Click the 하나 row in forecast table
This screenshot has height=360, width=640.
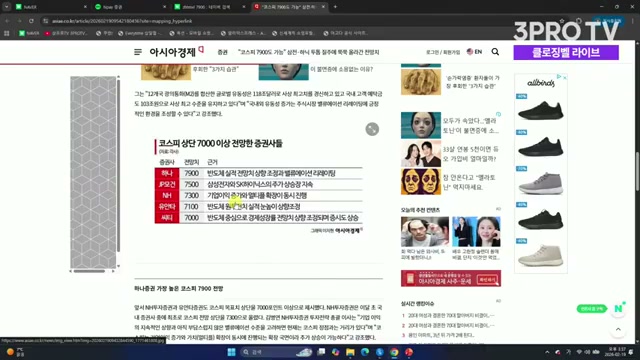coord(258,173)
